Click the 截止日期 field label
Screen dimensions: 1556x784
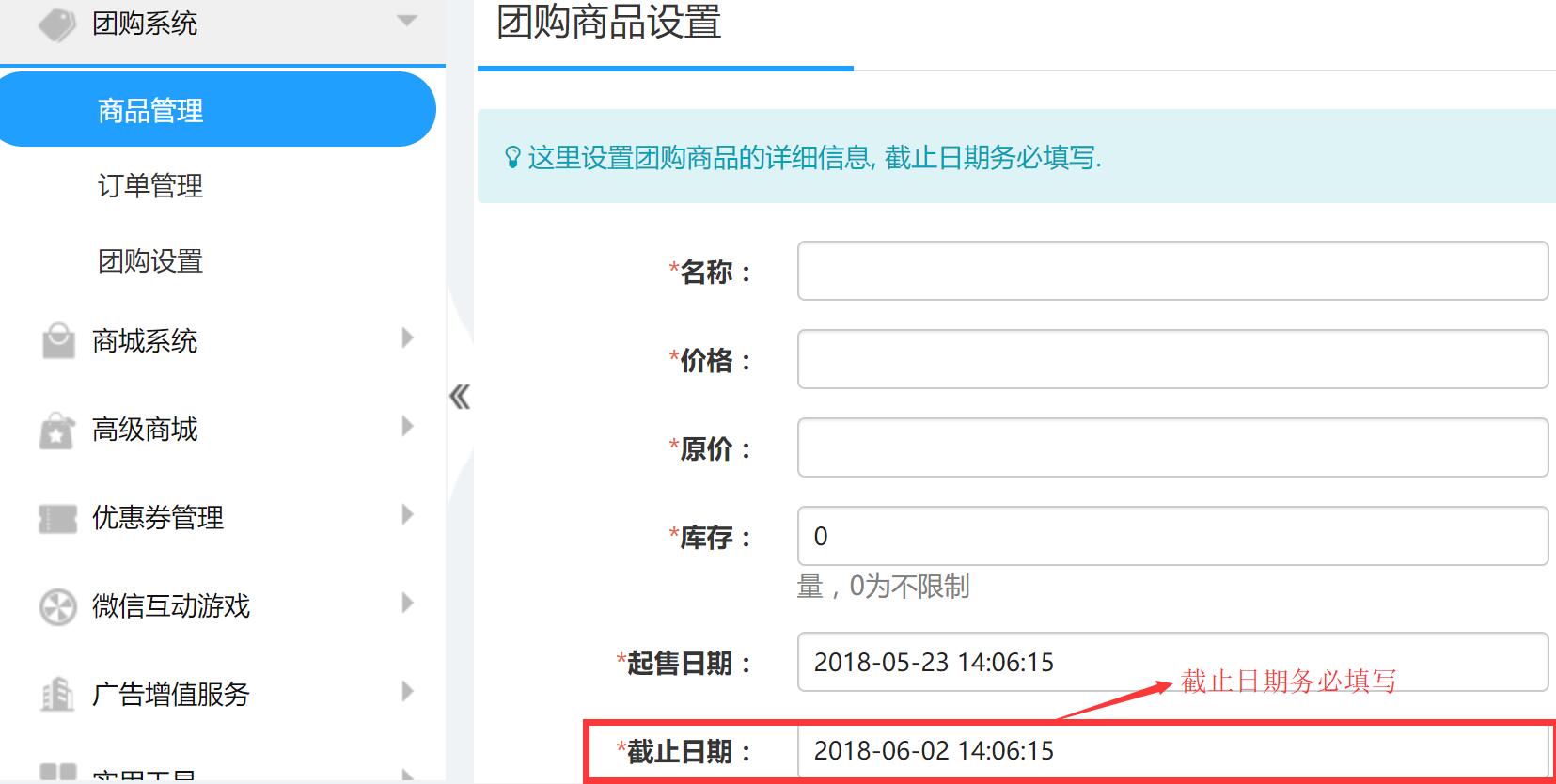tap(684, 752)
